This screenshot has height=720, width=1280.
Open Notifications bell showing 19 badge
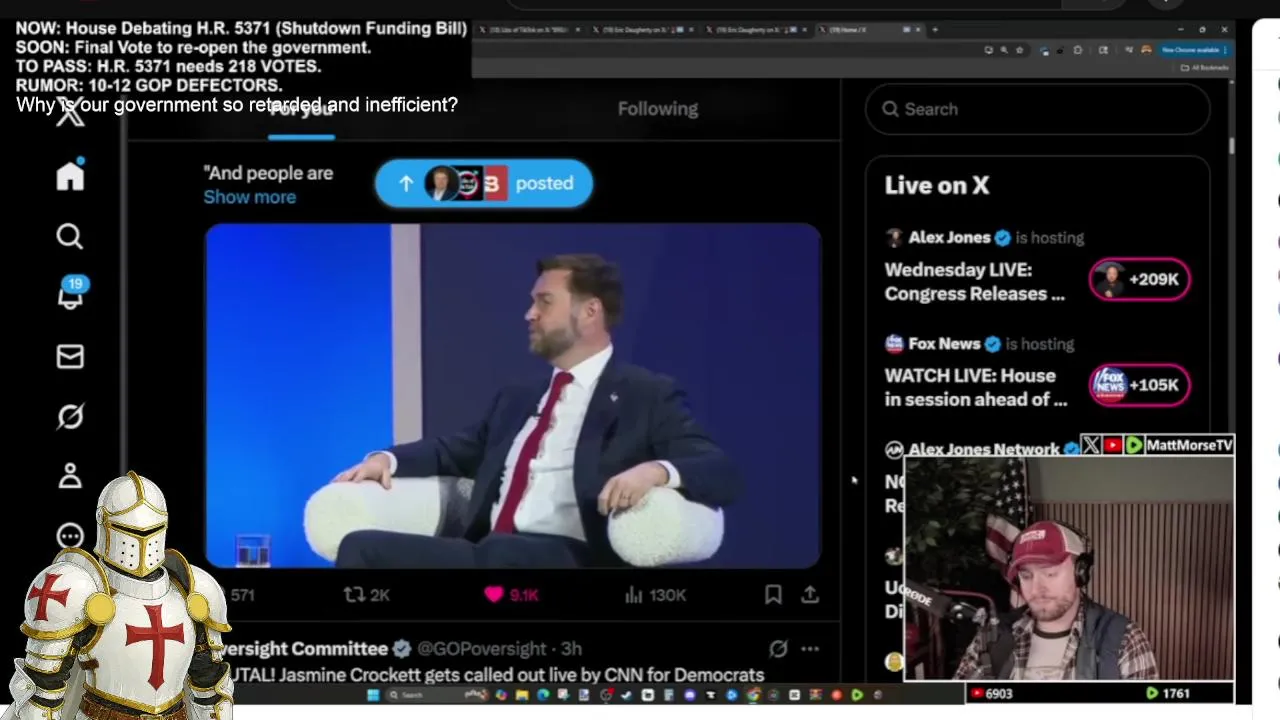(x=71, y=295)
